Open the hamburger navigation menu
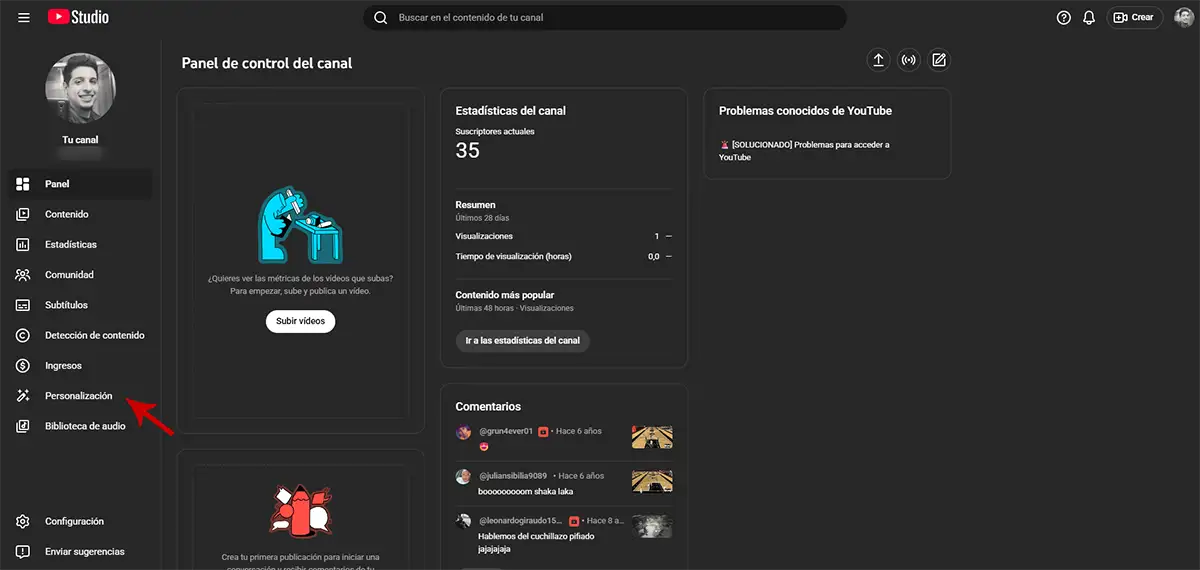Screen dimensions: 1200x570 (x=24, y=17)
